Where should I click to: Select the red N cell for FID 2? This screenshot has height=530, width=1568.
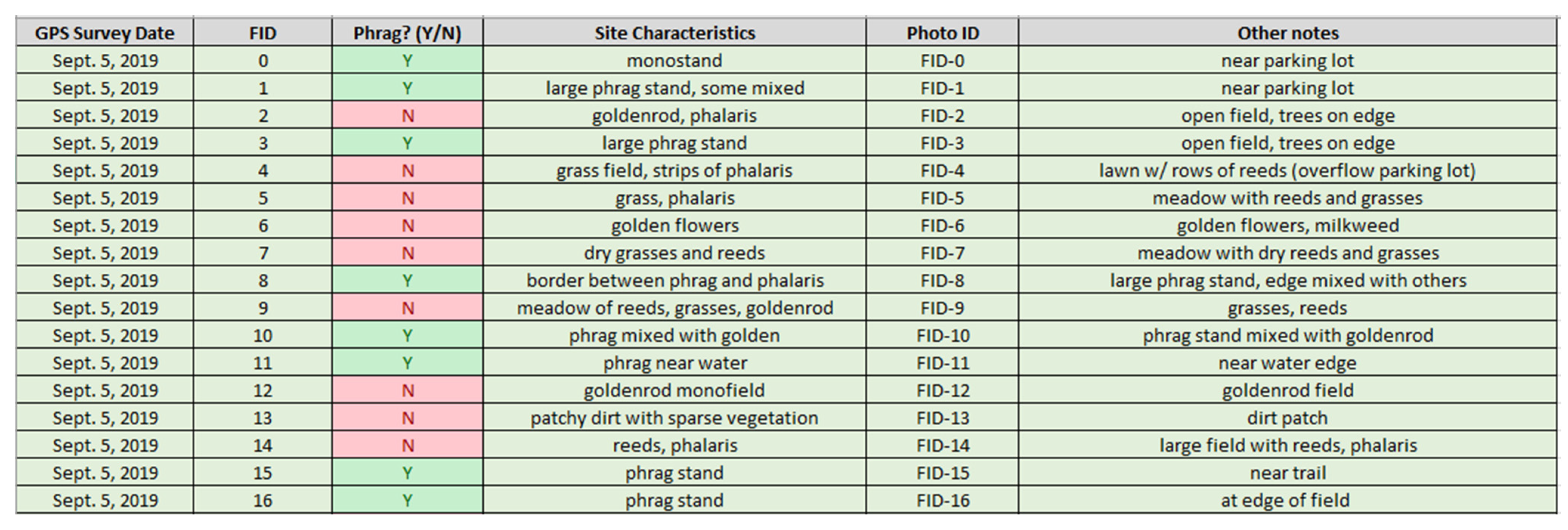pyautogui.click(x=407, y=116)
